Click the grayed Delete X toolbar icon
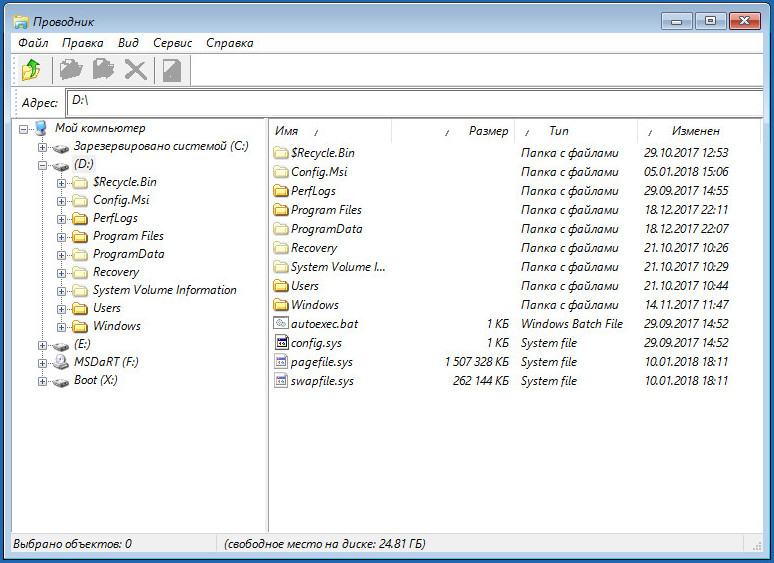This screenshot has width=774, height=563. pos(136,70)
